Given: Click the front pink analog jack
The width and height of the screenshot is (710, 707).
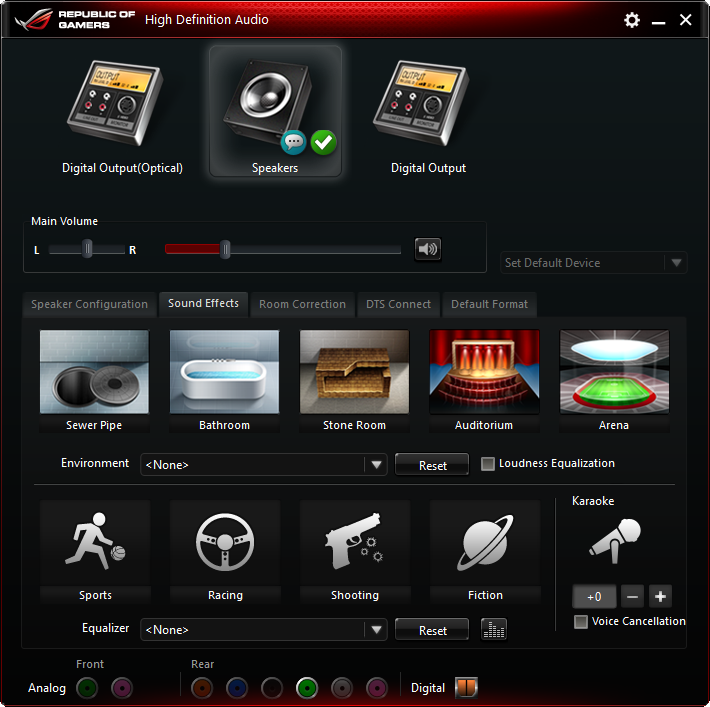Looking at the screenshot, I should (122, 688).
